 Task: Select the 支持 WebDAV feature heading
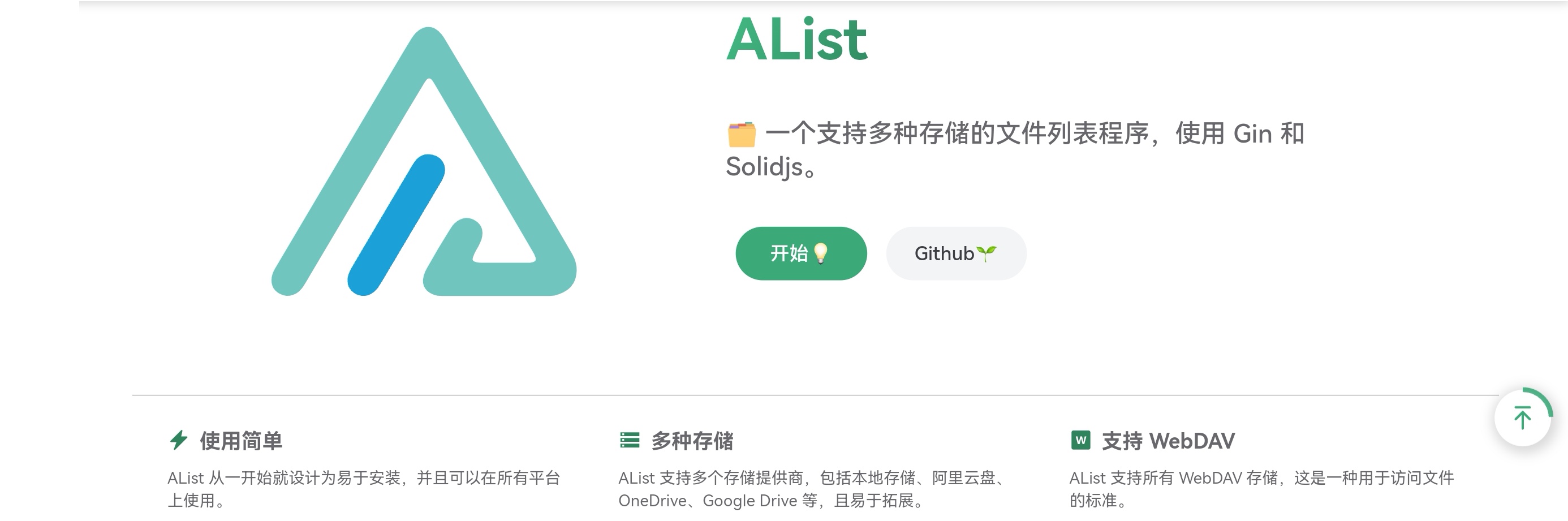coord(1168,441)
